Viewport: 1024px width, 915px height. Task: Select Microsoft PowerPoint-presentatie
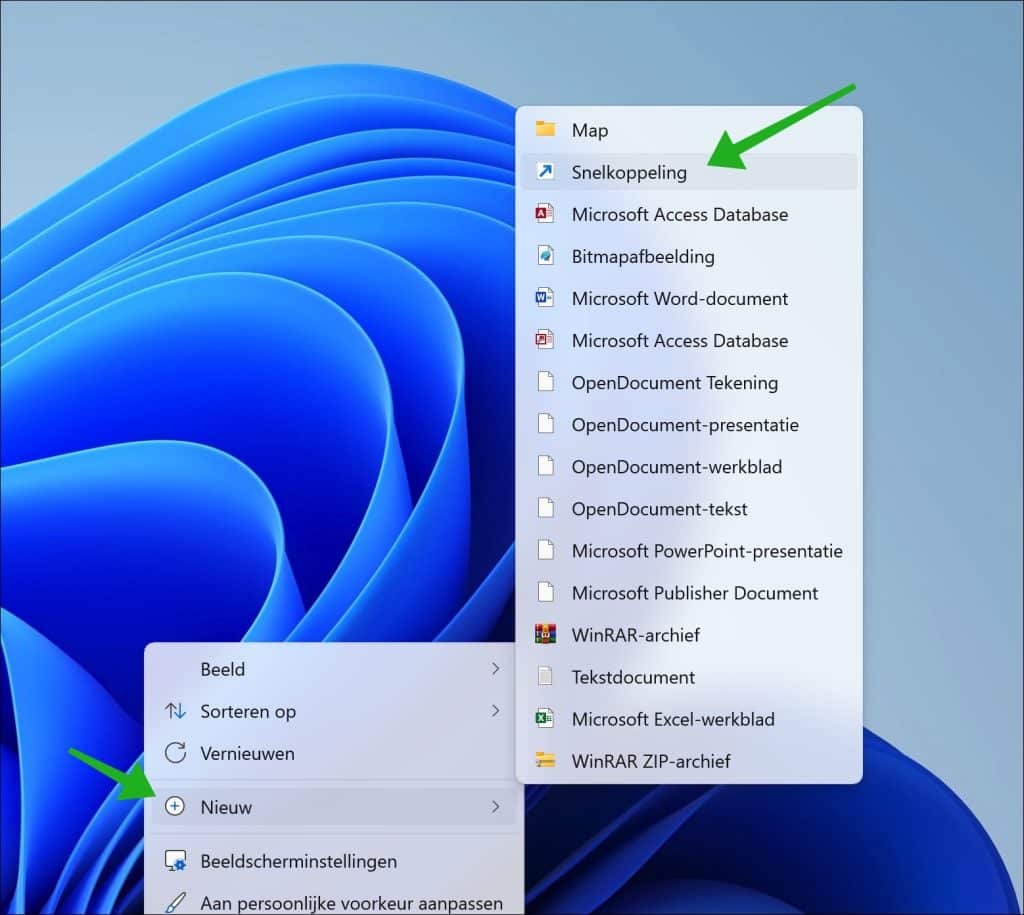689,551
